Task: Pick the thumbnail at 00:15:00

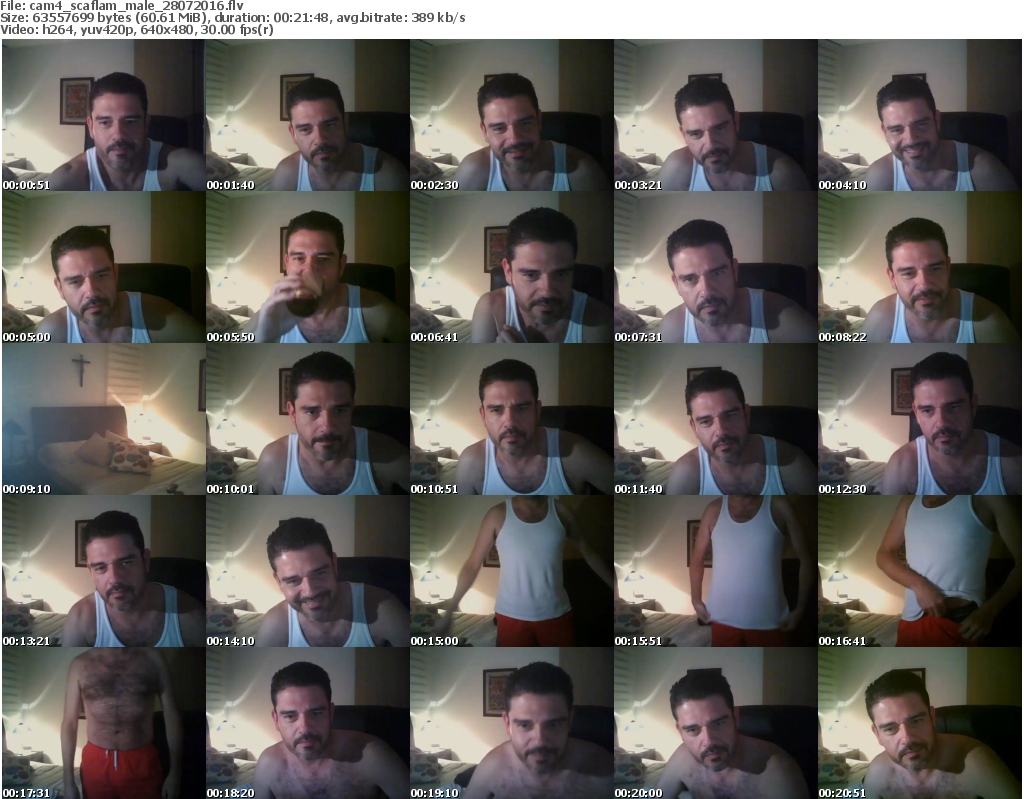Action: click(x=511, y=571)
